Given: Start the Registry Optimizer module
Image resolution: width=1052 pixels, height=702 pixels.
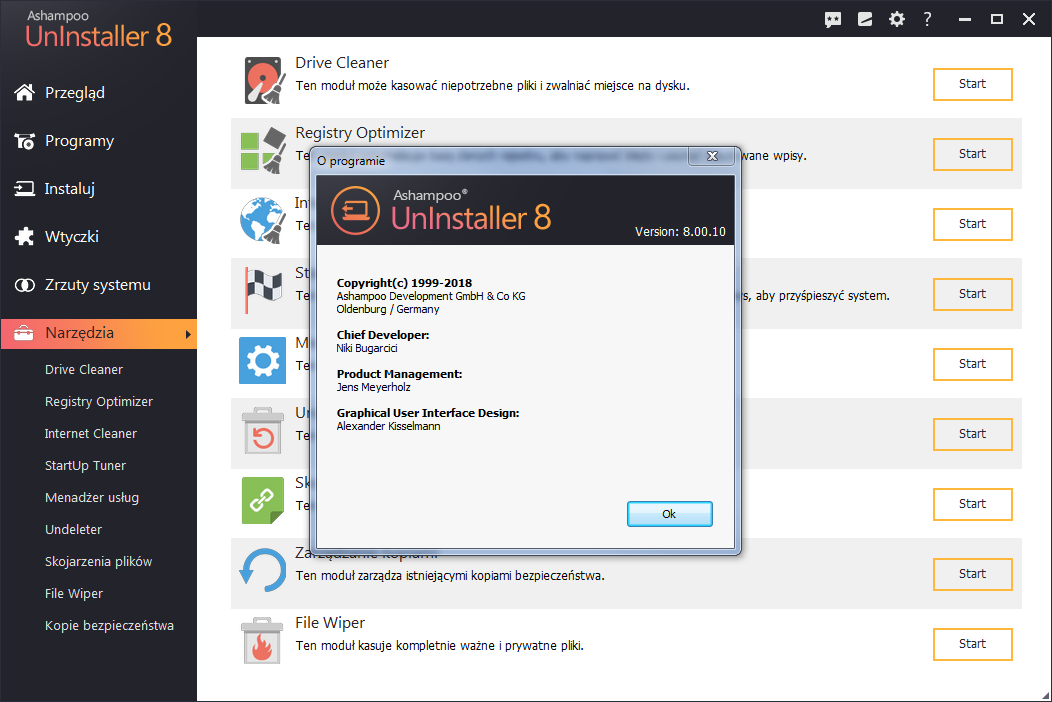Looking at the screenshot, I should (972, 154).
